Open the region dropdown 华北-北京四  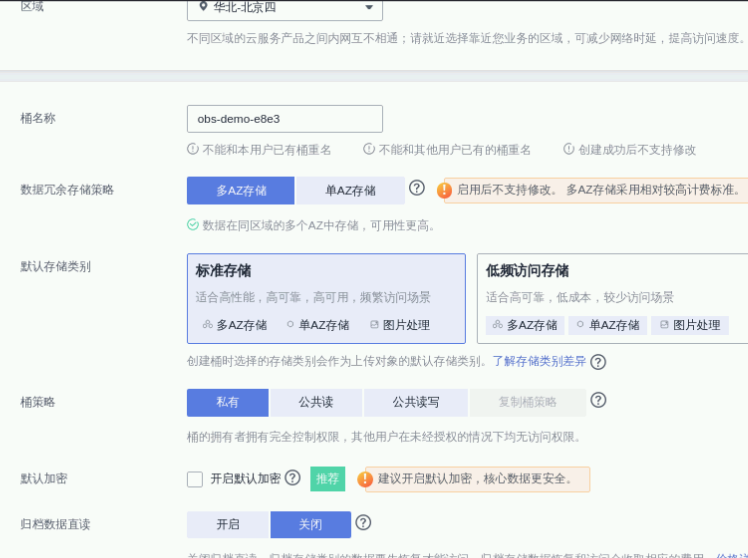[x=284, y=9]
